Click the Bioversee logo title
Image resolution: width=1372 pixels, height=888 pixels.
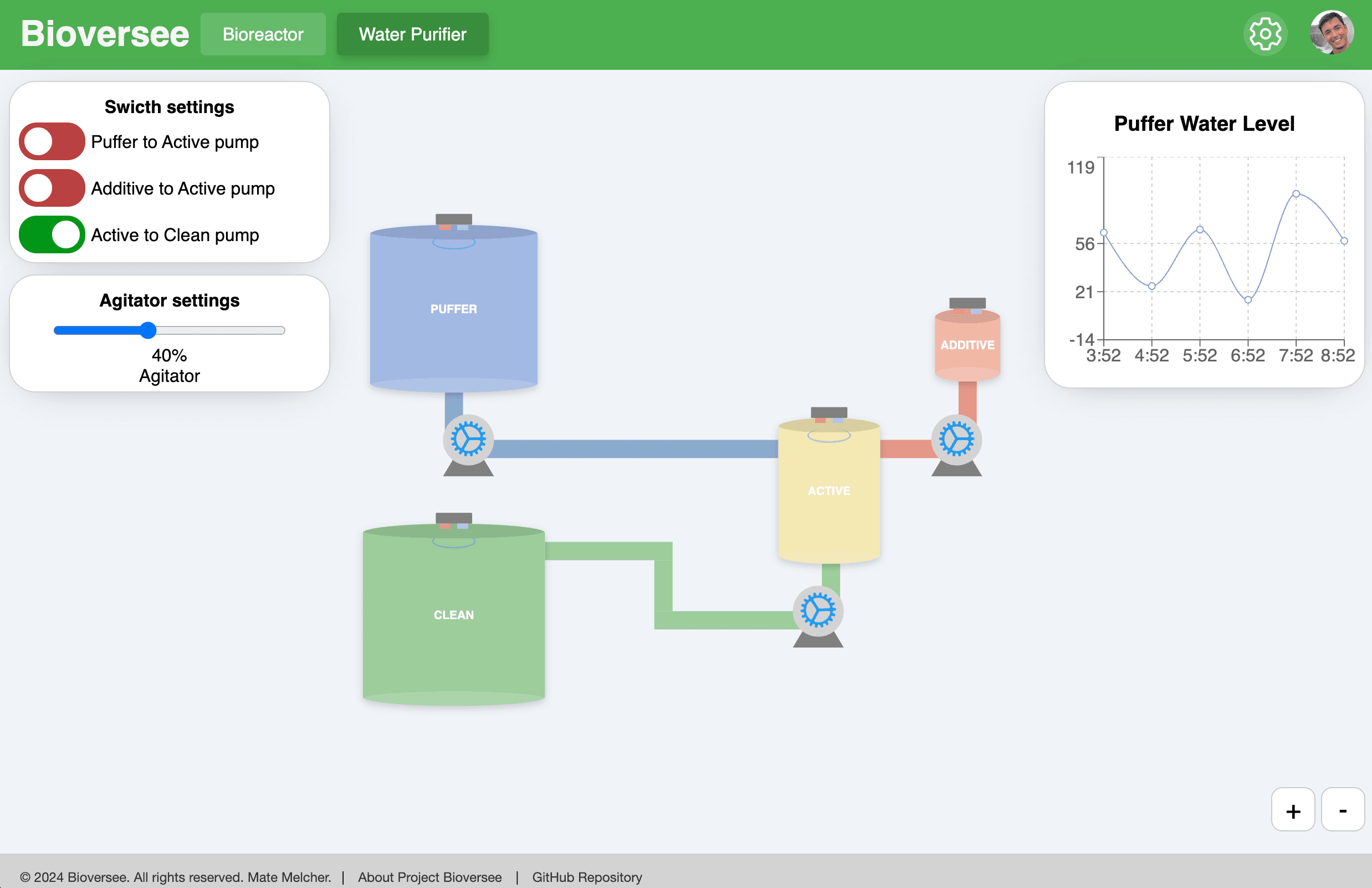pos(105,33)
